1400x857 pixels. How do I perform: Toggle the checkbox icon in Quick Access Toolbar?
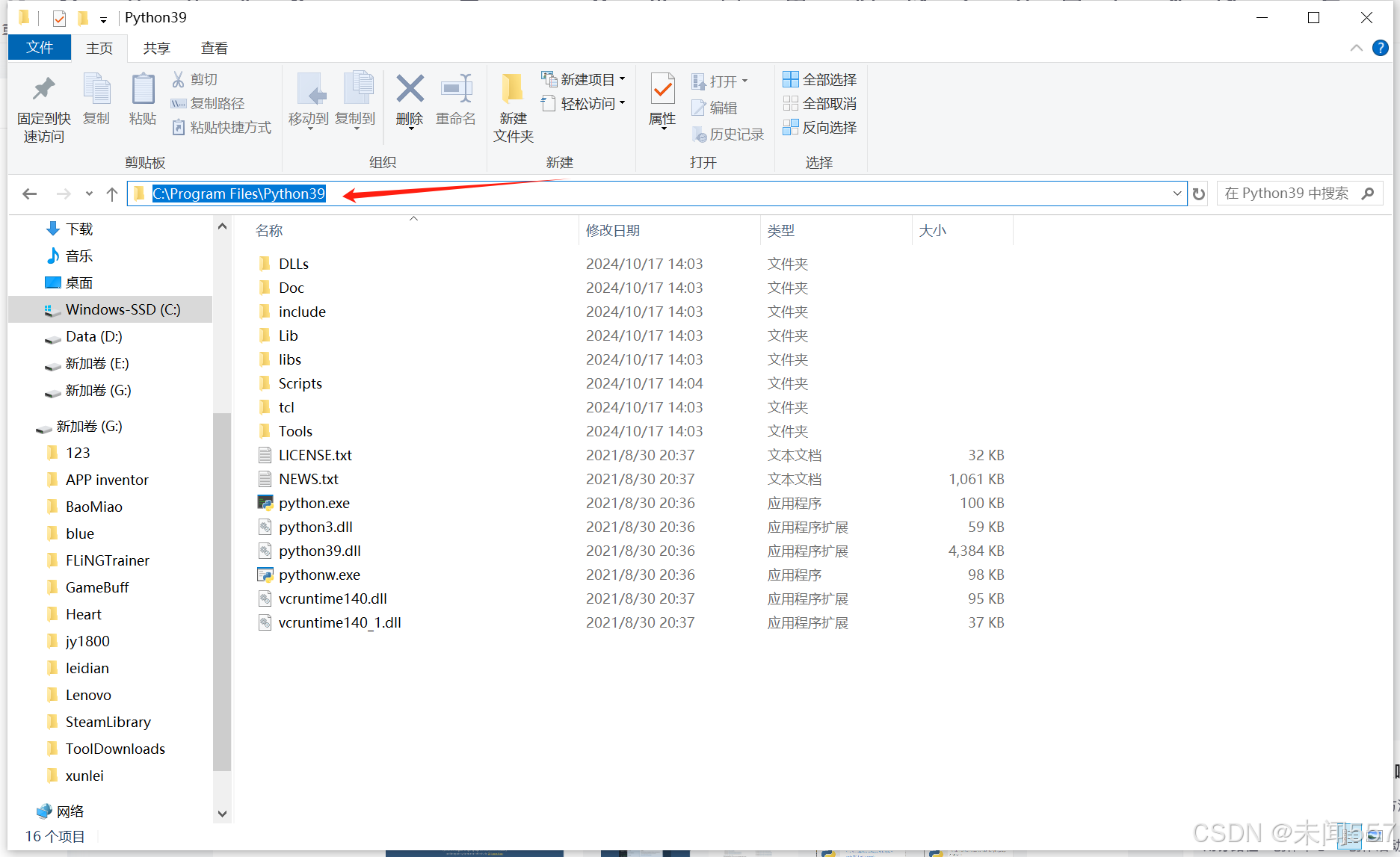[58, 17]
